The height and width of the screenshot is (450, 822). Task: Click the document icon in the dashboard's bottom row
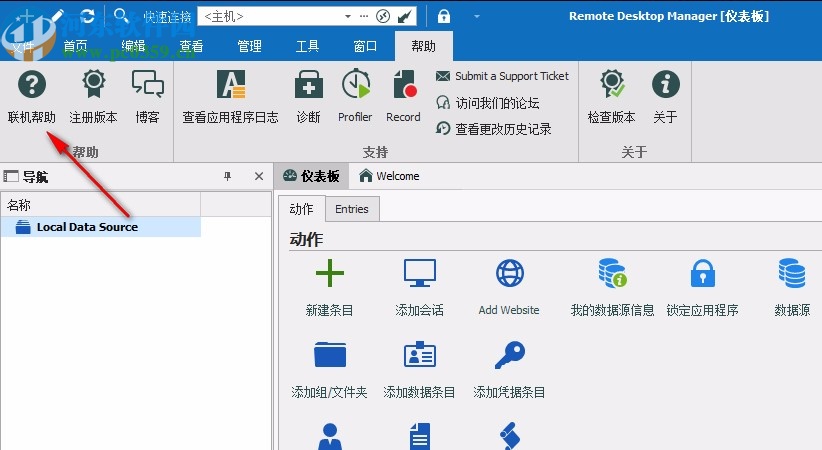[419, 436]
